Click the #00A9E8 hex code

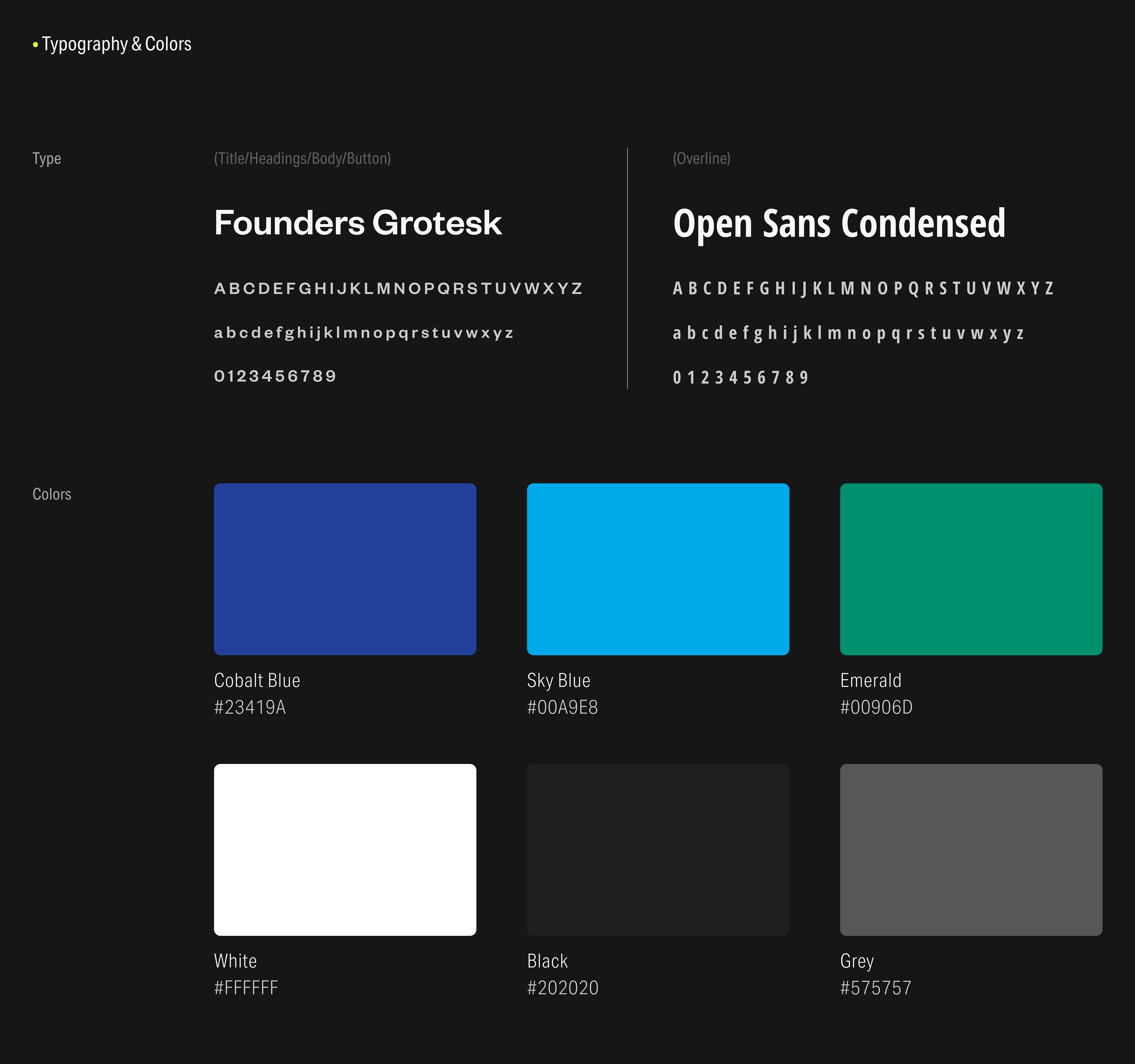(x=562, y=707)
